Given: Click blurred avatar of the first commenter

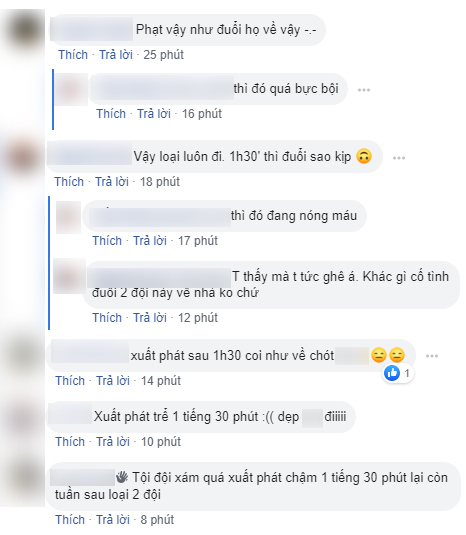Looking at the screenshot, I should (26, 31).
